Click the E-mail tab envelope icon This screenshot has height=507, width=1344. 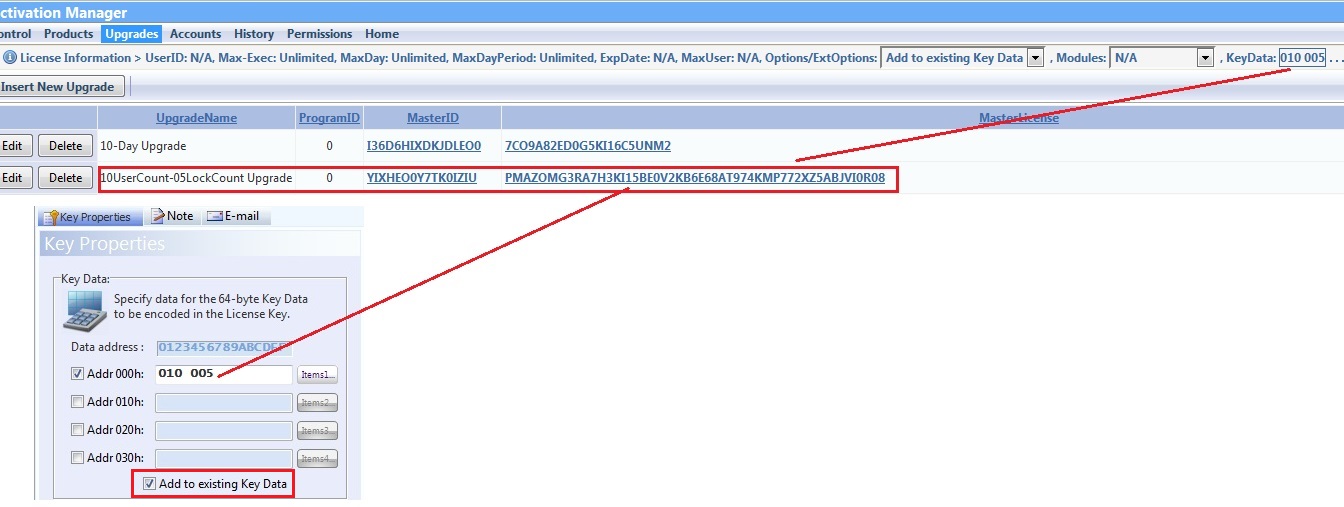[x=213, y=216]
